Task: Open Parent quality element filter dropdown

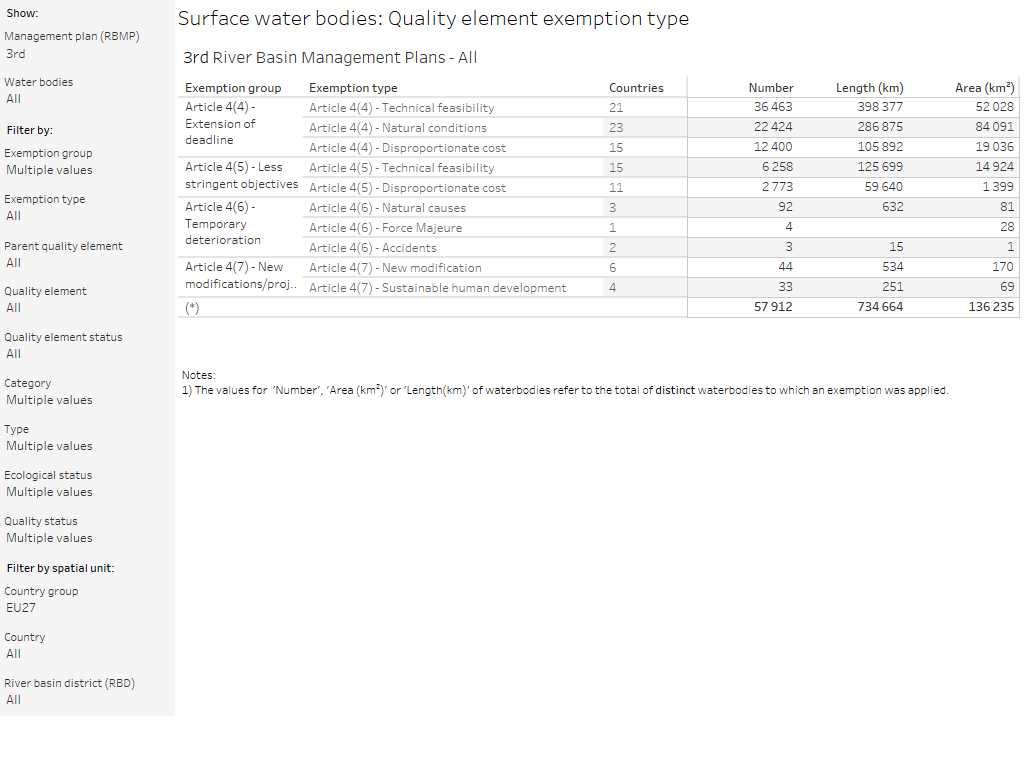Action: tap(87, 263)
